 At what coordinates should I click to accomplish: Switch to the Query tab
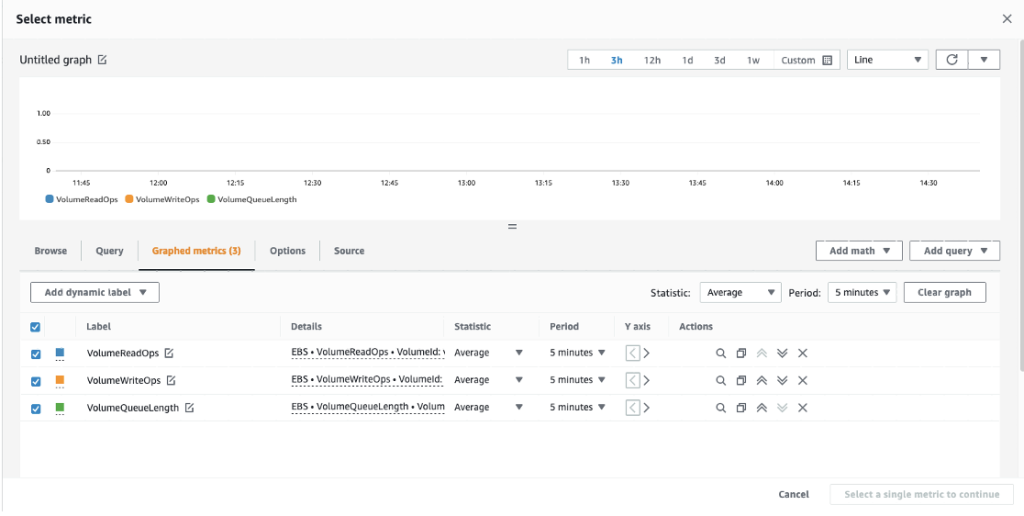pyautogui.click(x=109, y=251)
